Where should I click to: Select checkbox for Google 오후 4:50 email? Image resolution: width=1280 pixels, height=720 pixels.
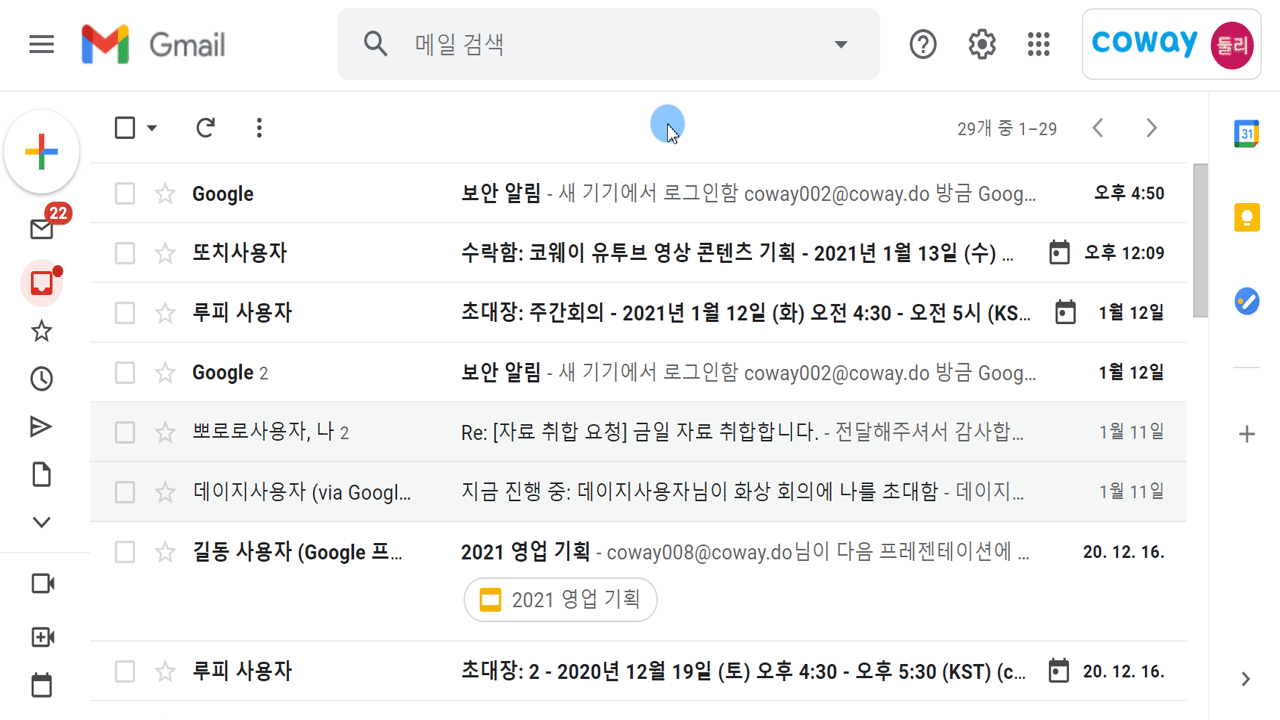(x=125, y=193)
